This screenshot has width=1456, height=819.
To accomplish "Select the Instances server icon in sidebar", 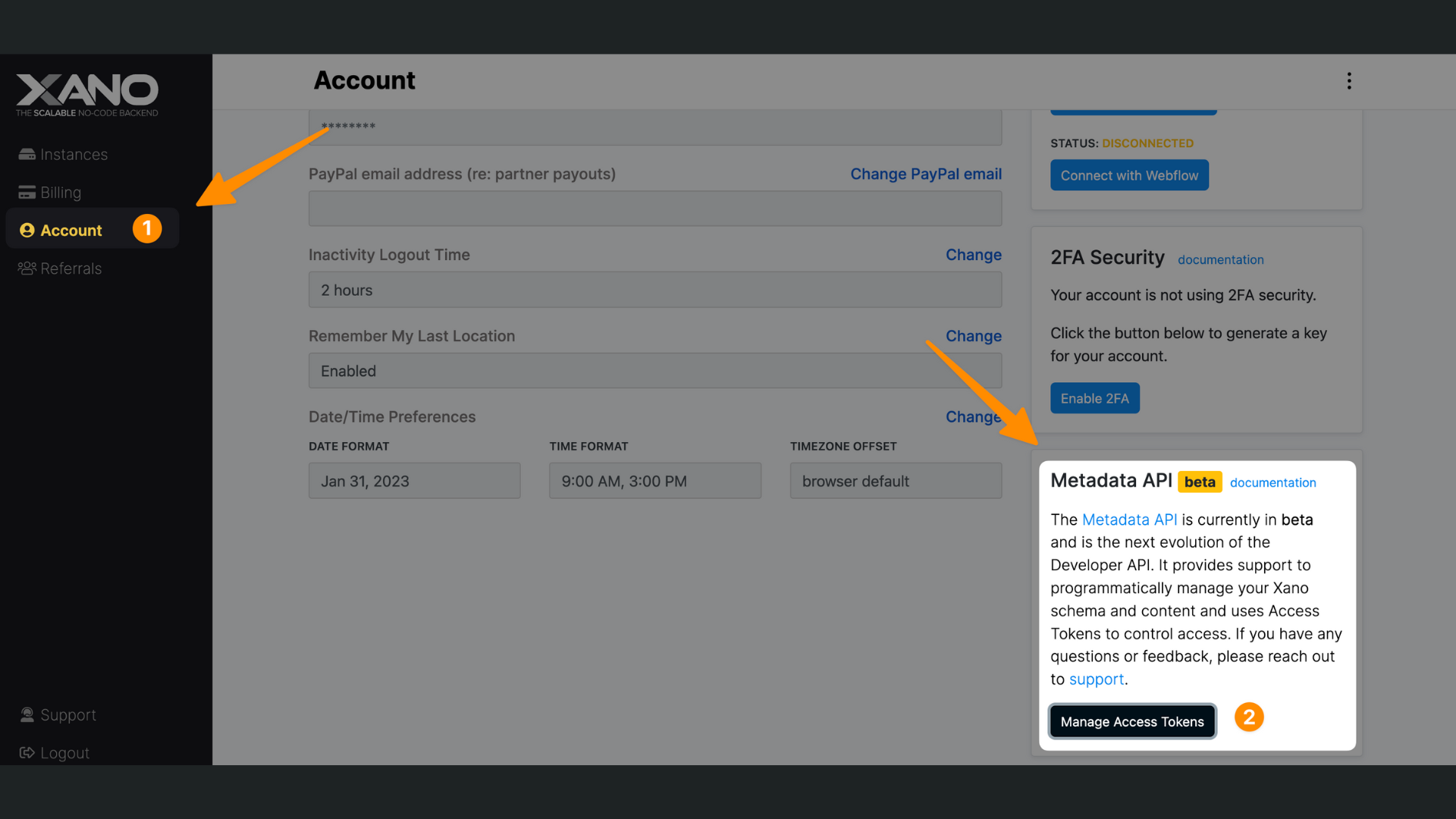I will (x=27, y=154).
